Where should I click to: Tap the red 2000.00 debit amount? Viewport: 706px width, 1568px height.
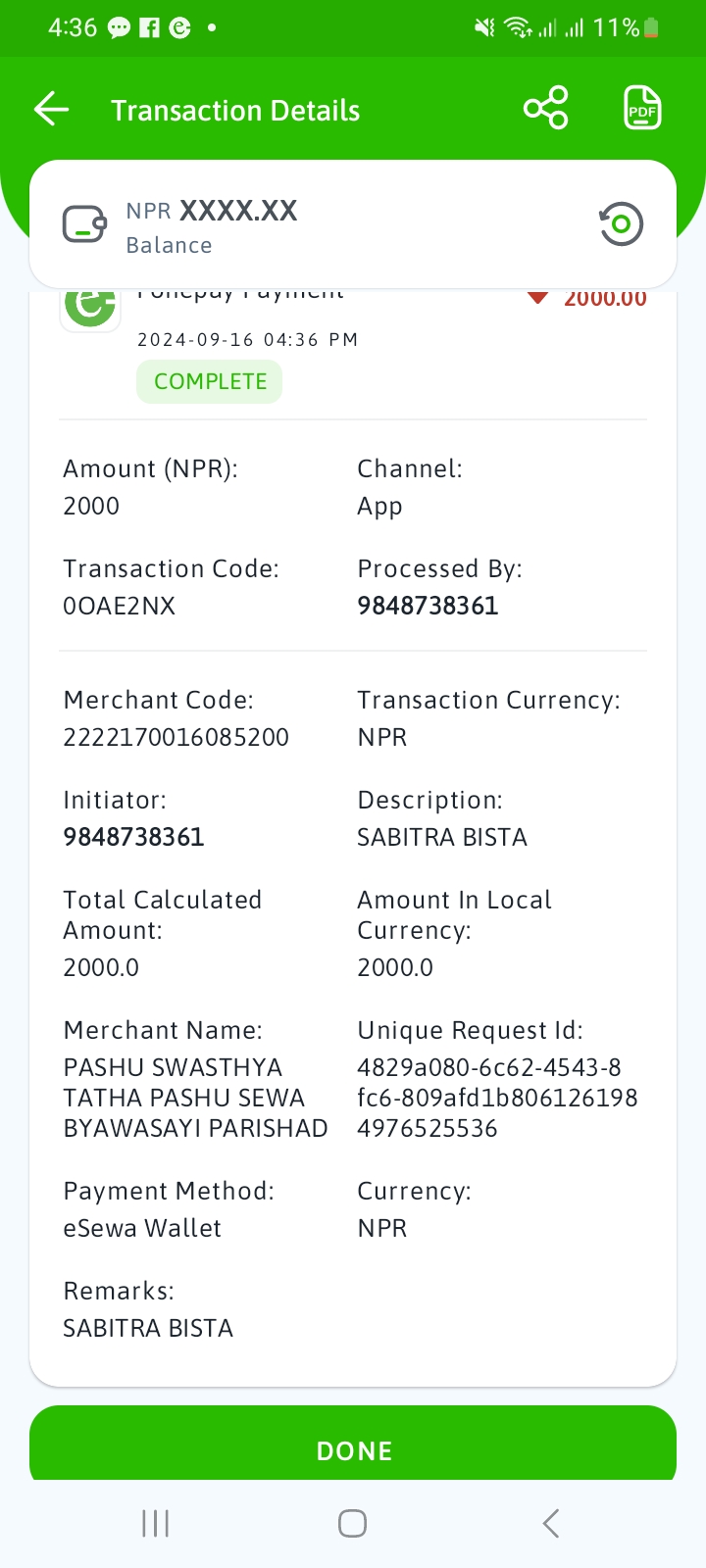click(x=605, y=298)
